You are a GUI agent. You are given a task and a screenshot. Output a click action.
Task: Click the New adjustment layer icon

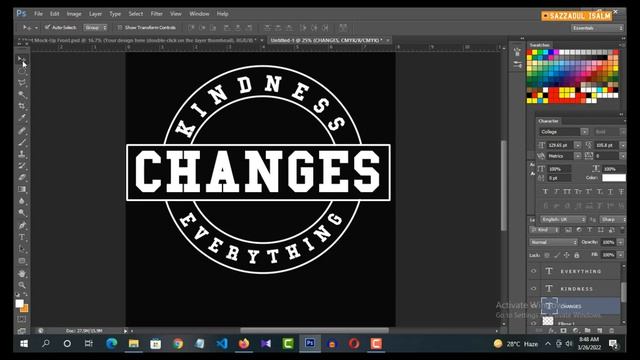click(x=576, y=331)
